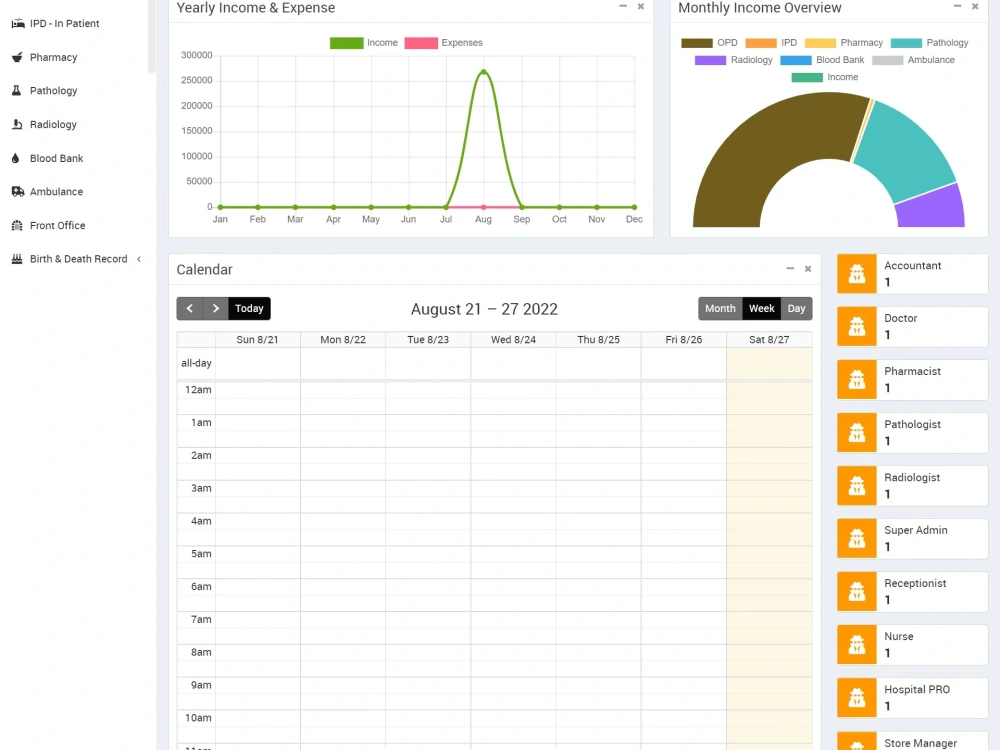Toggle Blood Bank legend in monthly overview

point(822,60)
